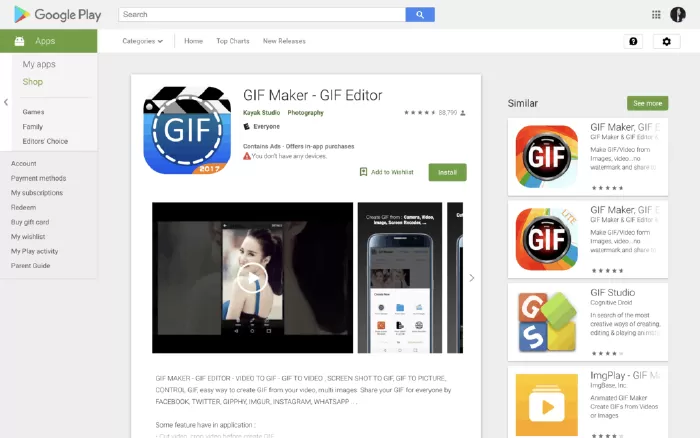Go to the Home tab

[193, 41]
